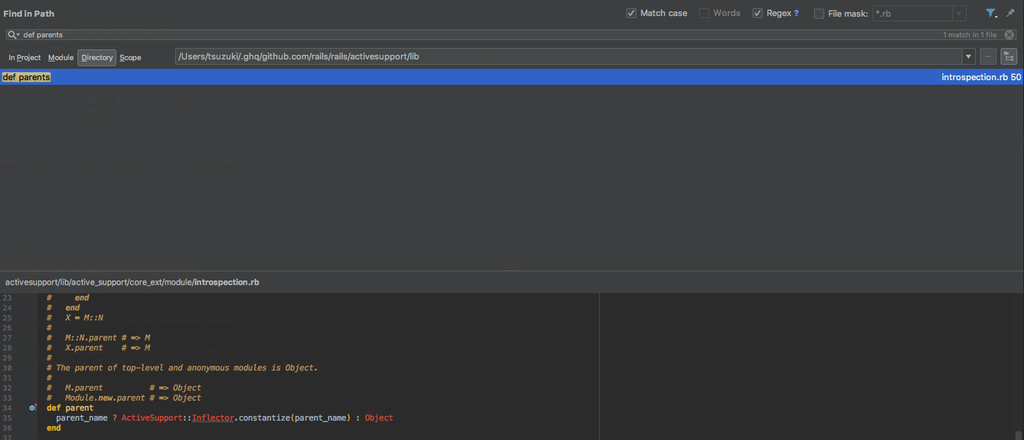
Task: Toggle the Words checkbox
Action: click(704, 13)
